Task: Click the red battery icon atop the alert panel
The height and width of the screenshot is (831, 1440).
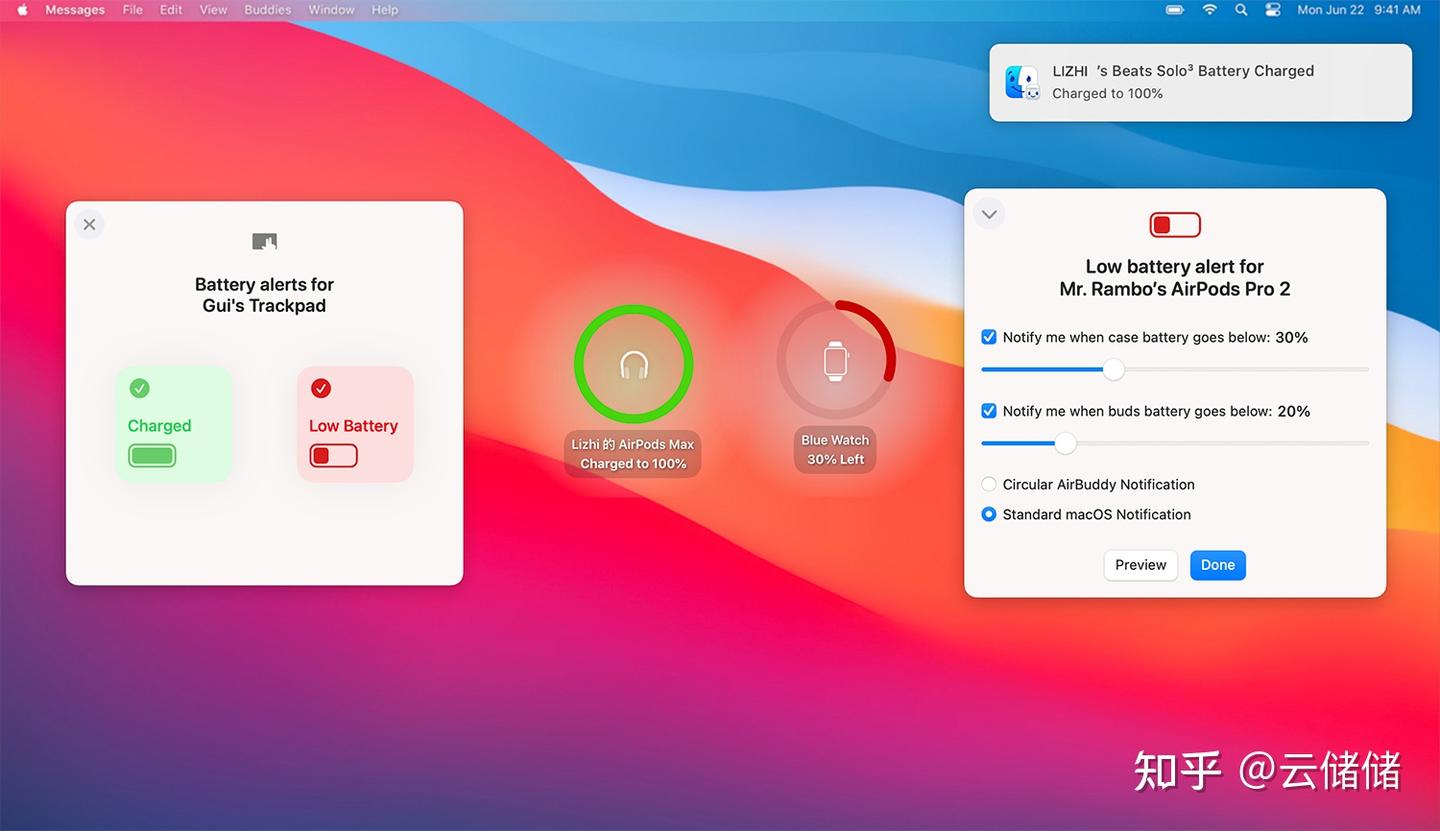Action: [x=1174, y=224]
